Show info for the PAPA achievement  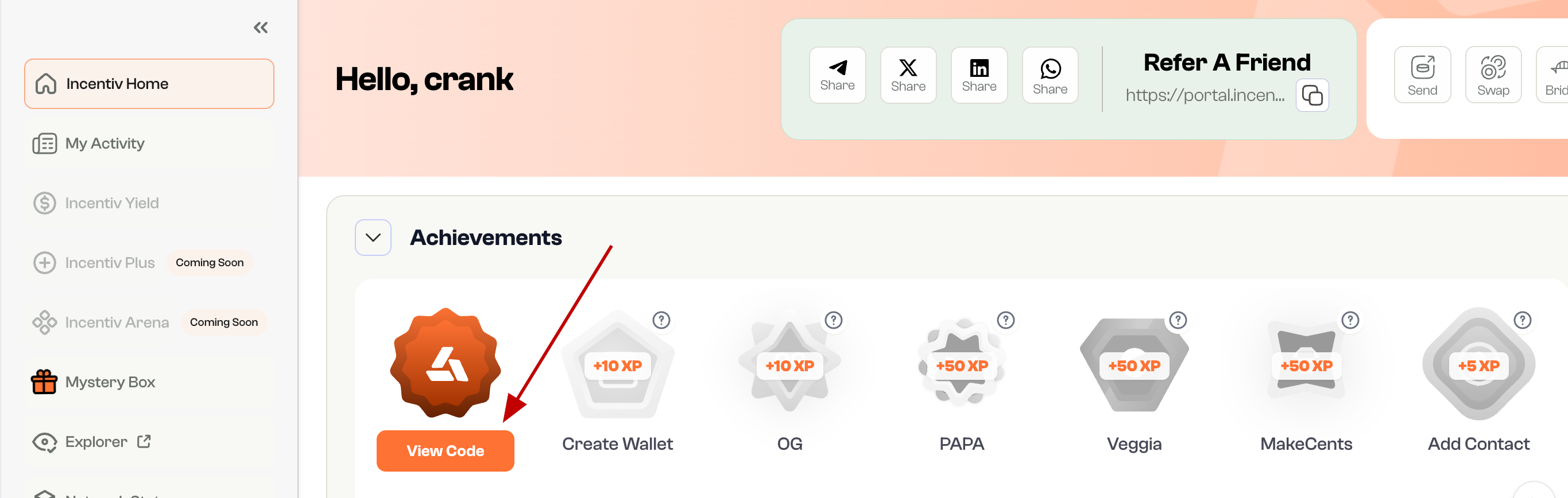pos(1005,320)
